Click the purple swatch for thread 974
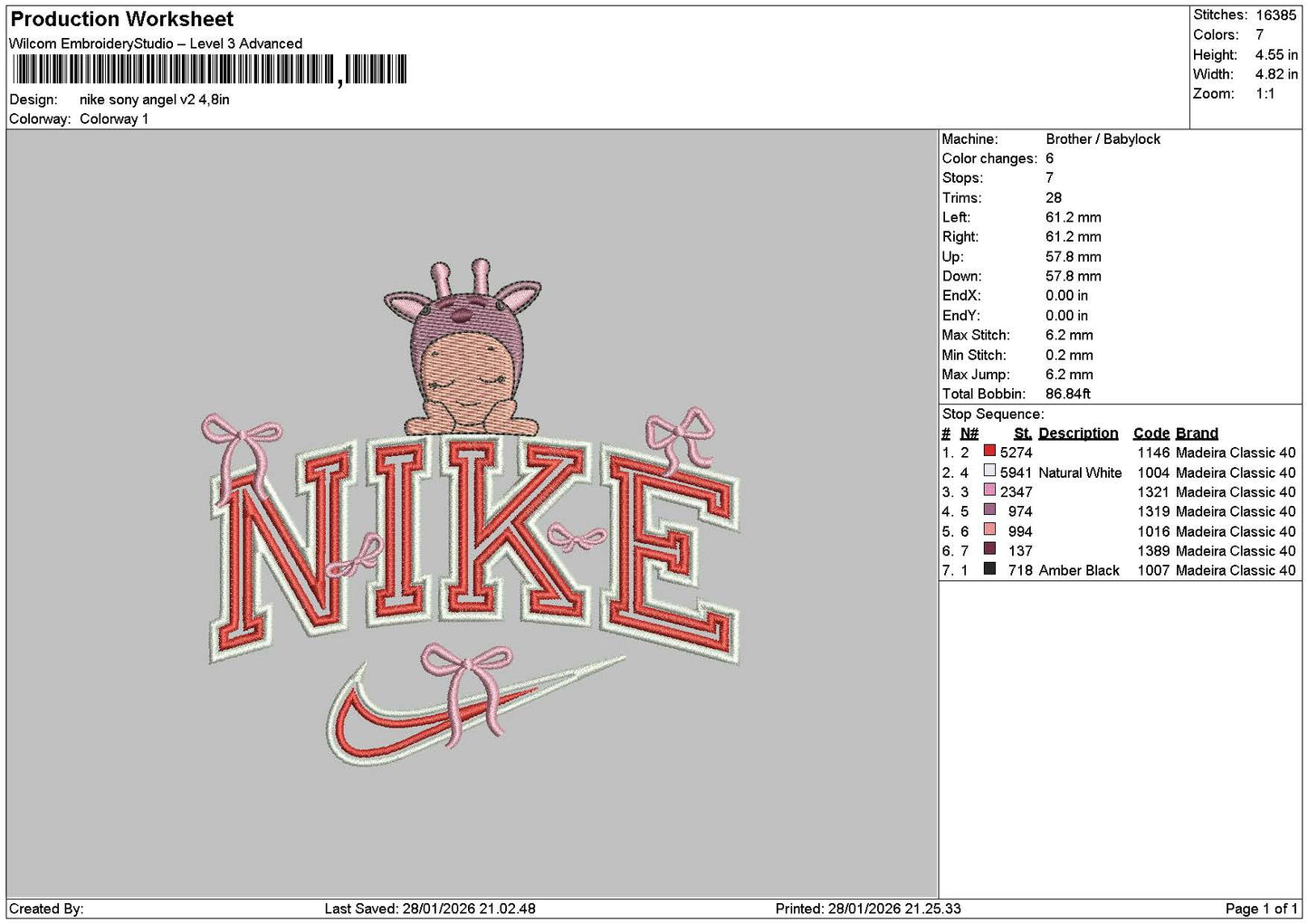This screenshot has height=924, width=1308. (x=989, y=510)
